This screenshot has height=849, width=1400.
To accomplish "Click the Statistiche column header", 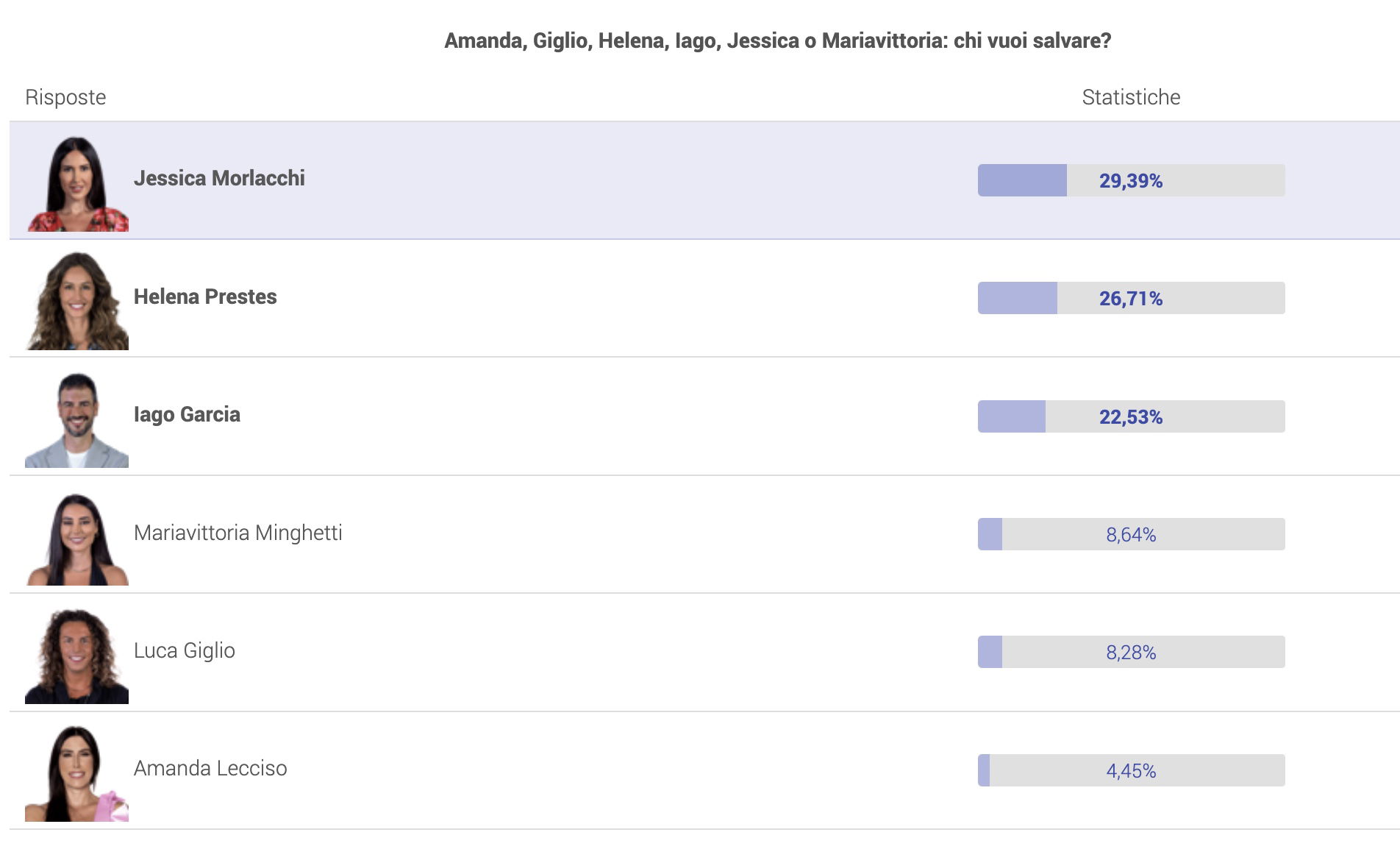I will click(x=1131, y=97).
